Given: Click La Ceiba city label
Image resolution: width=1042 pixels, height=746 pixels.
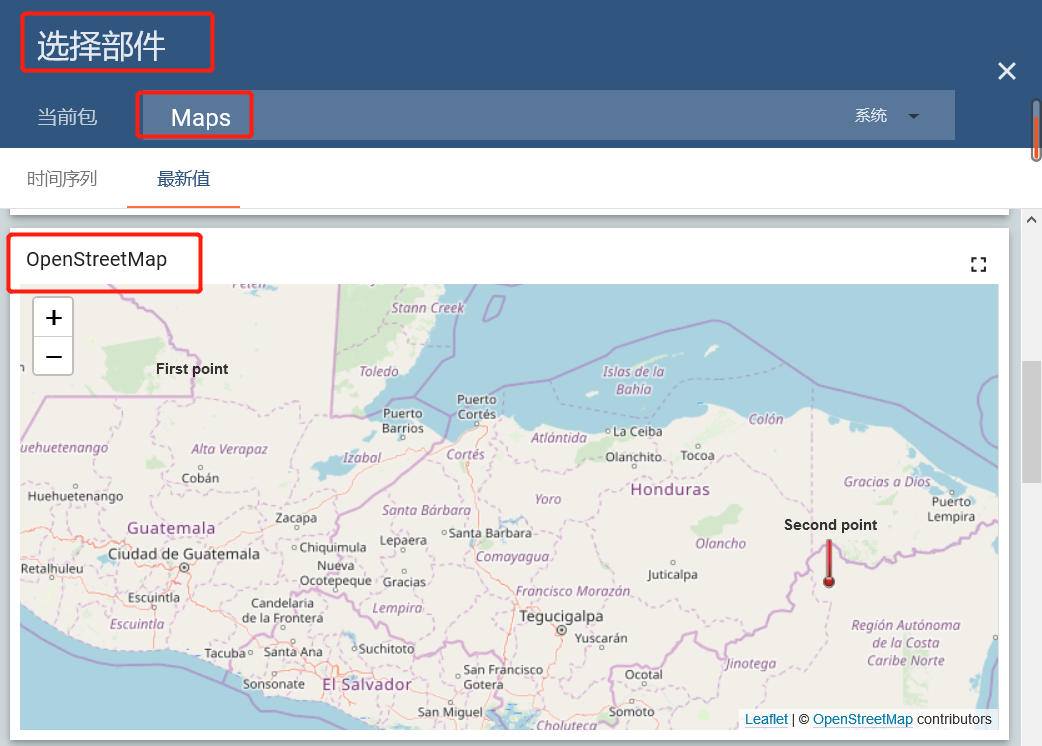Looking at the screenshot, I should (637, 432).
